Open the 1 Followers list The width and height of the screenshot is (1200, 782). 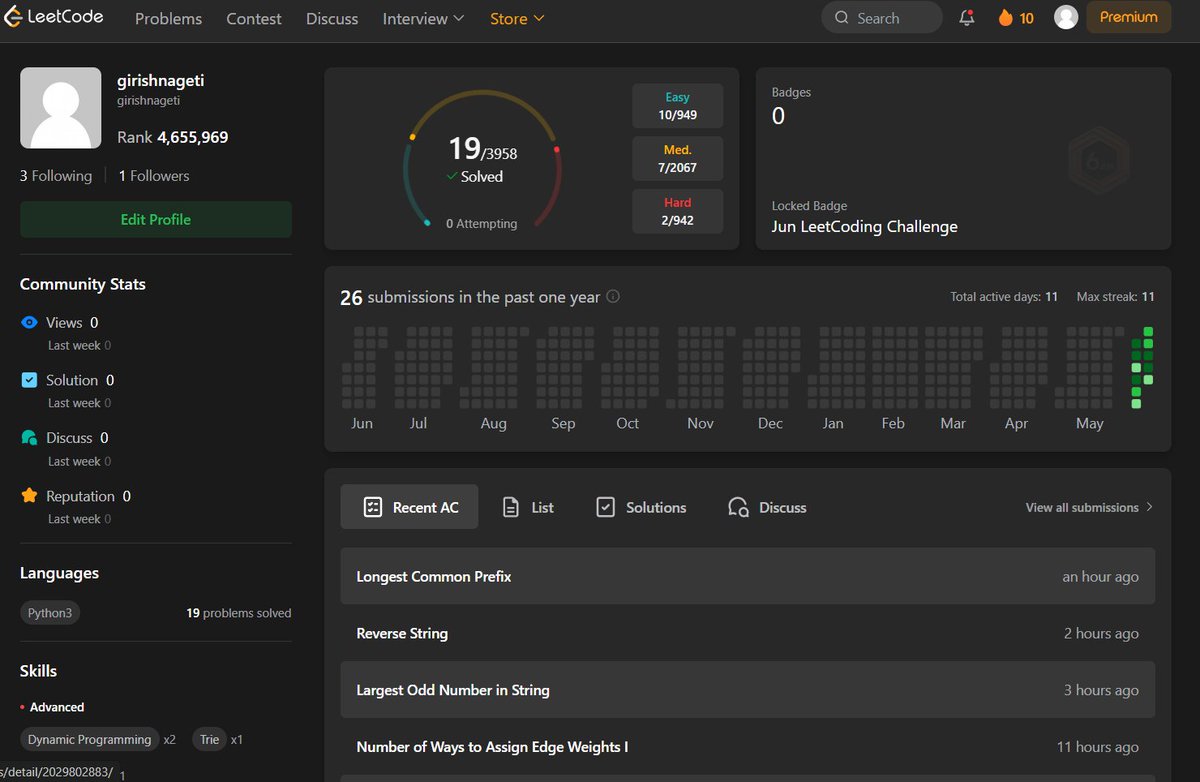154,175
